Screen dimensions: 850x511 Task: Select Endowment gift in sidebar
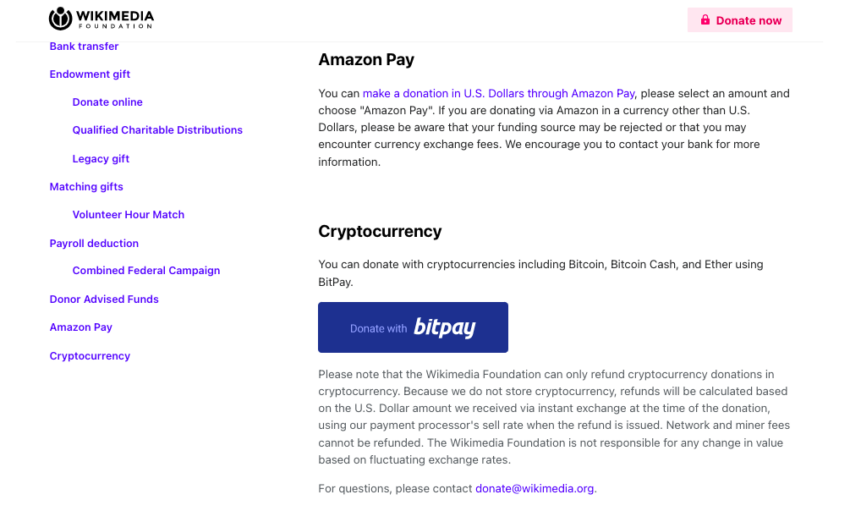(90, 74)
